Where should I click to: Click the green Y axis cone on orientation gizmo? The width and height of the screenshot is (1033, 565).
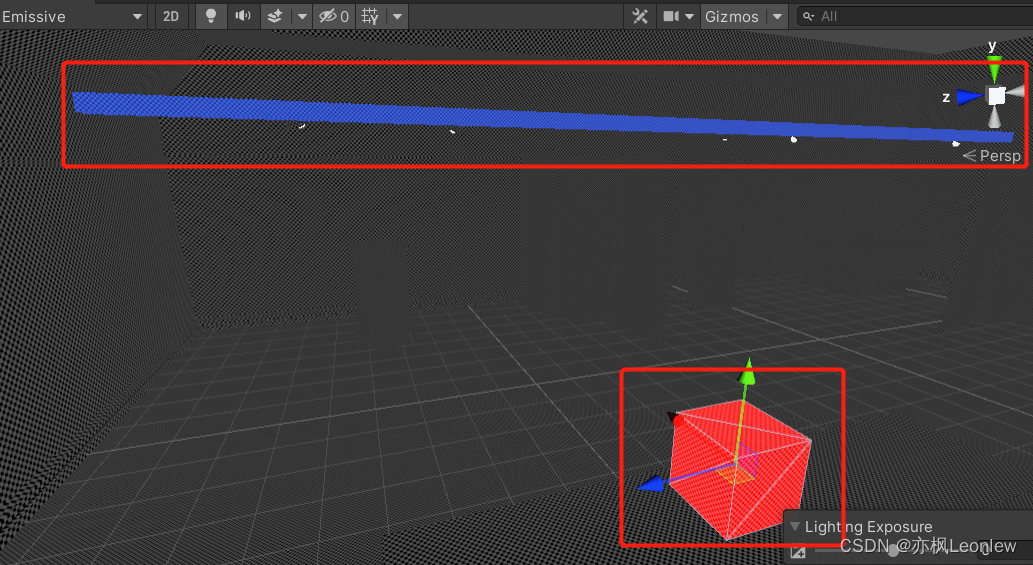click(994, 69)
